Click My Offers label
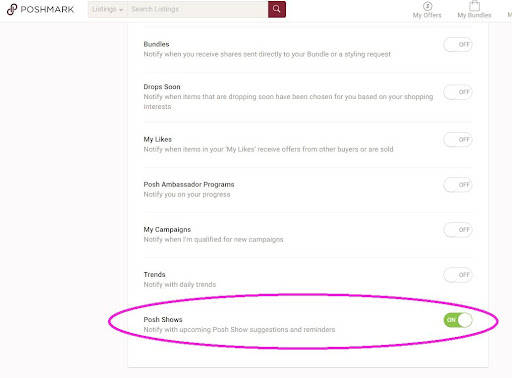The height and width of the screenshot is (378, 512). [x=427, y=15]
